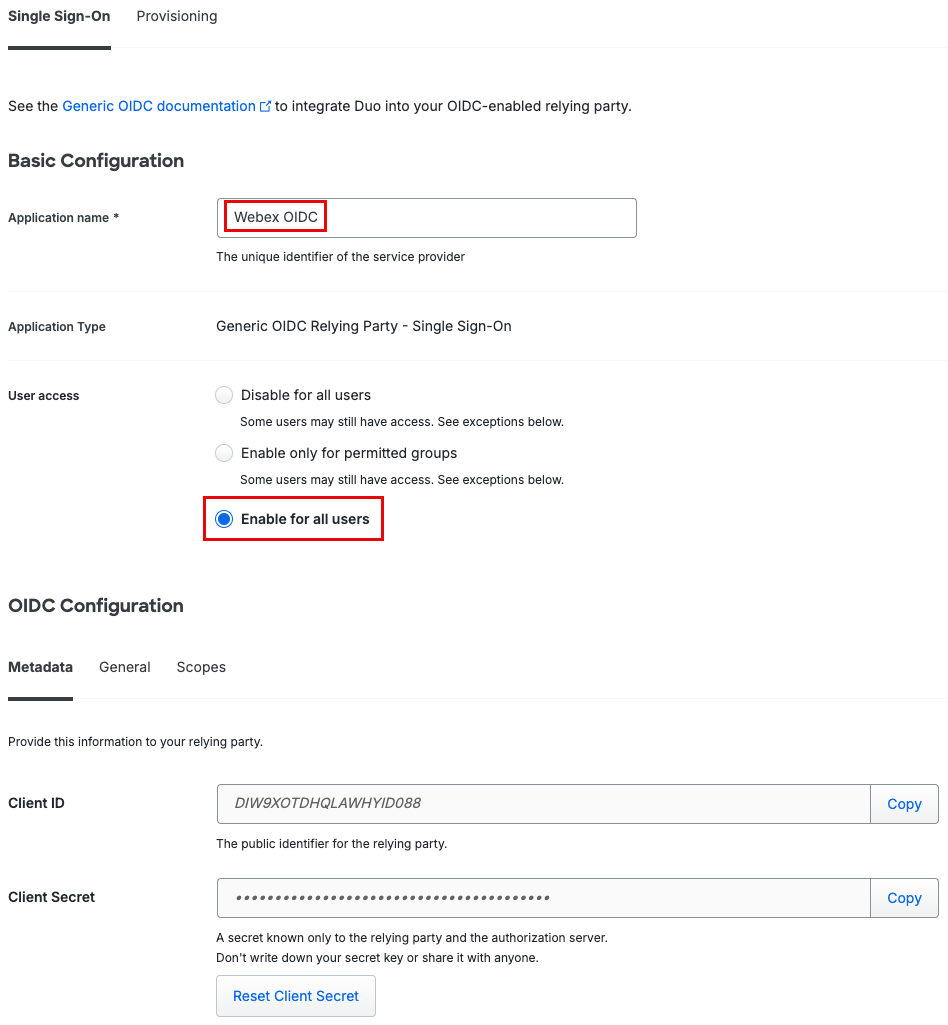The image size is (948, 1025).
Task: Select Enable for all users option
Action: click(224, 519)
